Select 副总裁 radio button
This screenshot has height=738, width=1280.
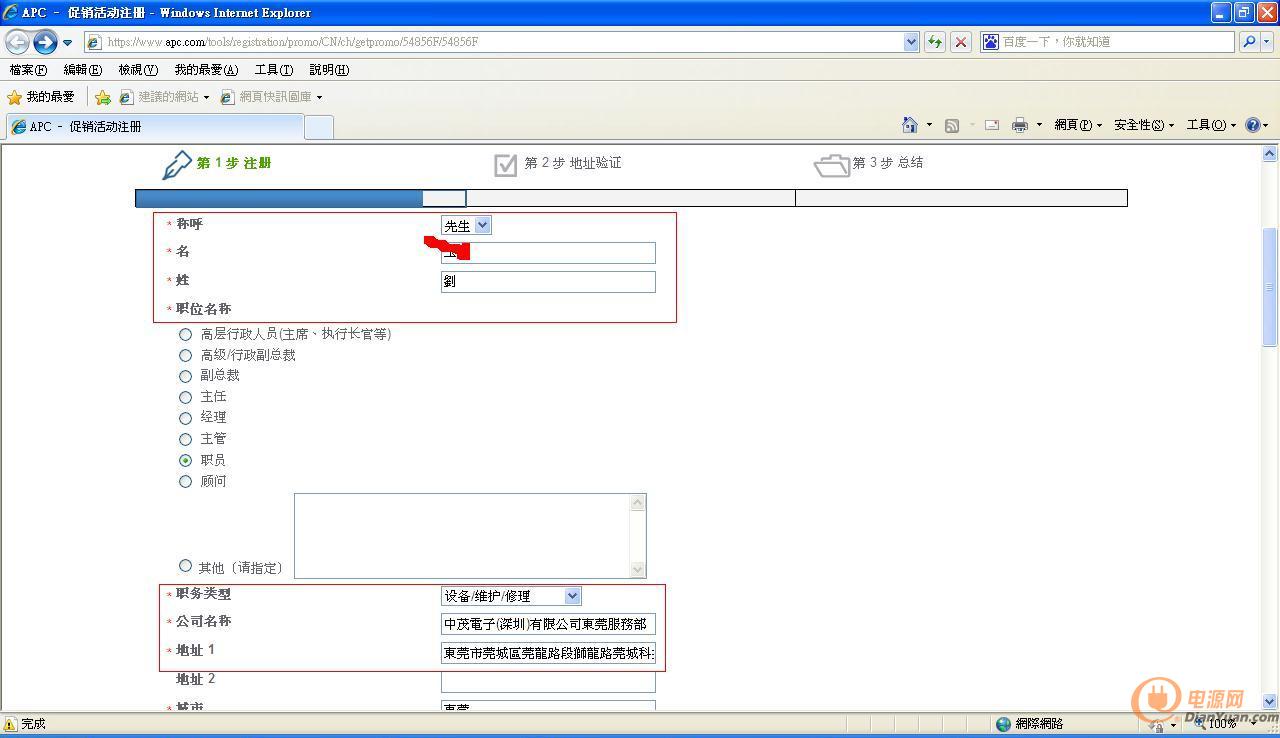click(185, 376)
